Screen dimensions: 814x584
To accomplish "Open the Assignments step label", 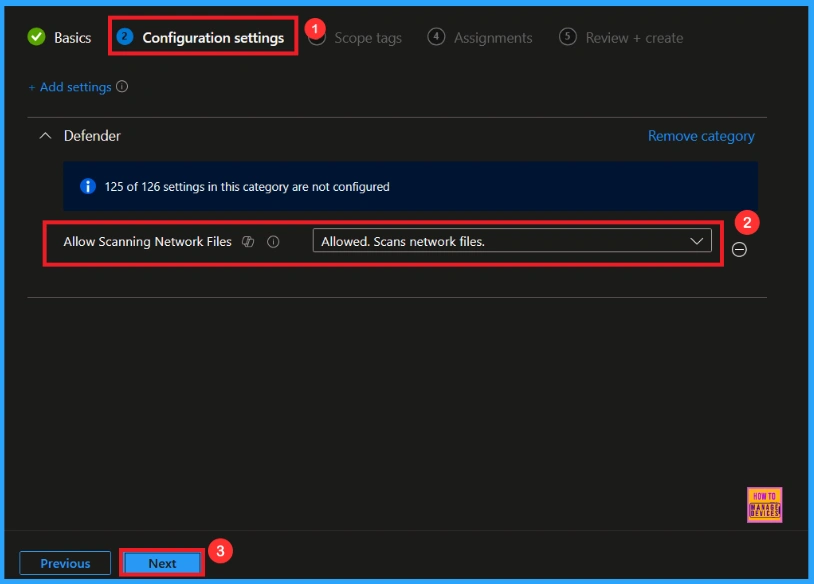I will pyautogui.click(x=493, y=38).
